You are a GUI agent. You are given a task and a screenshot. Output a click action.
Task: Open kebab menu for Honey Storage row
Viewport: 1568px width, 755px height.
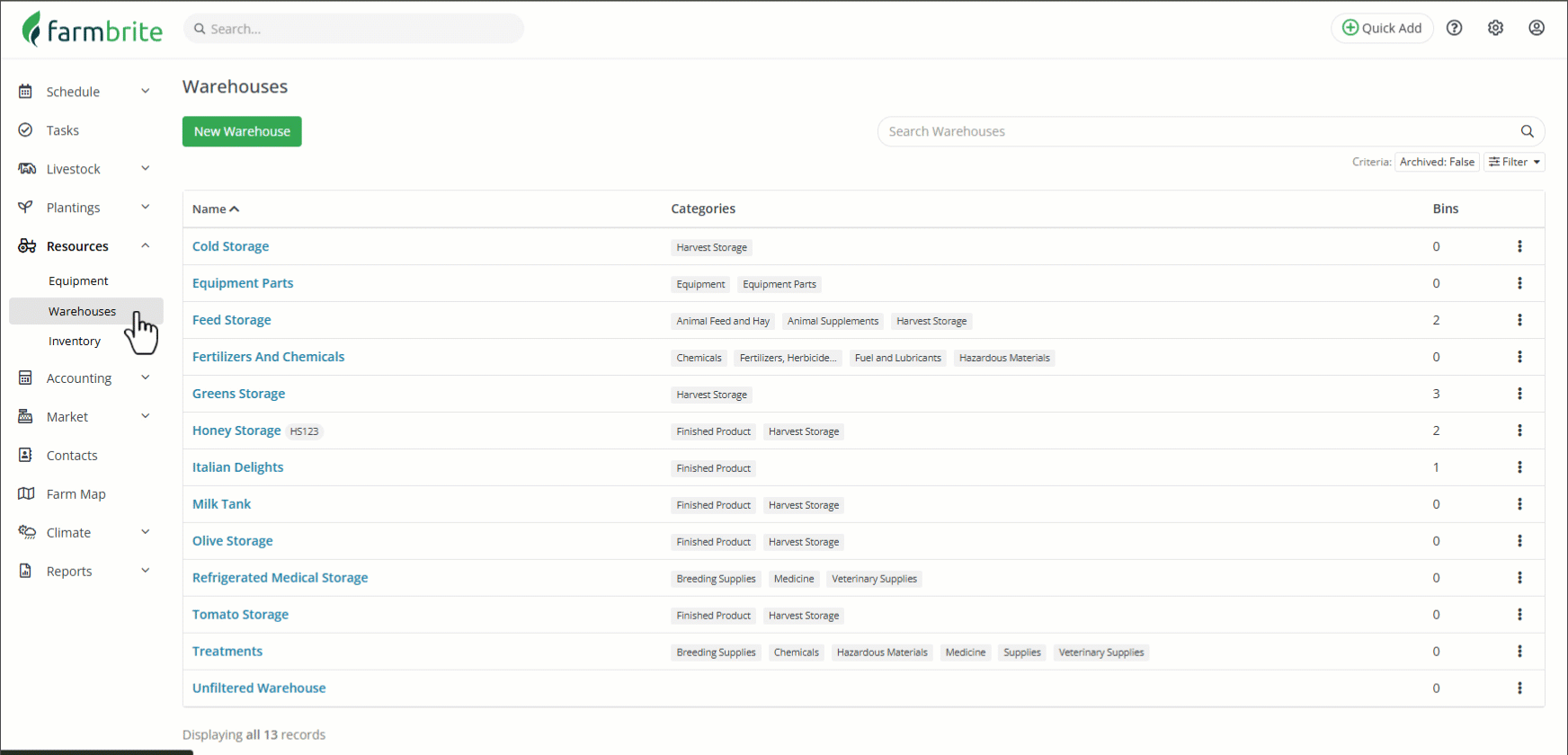point(1519,431)
